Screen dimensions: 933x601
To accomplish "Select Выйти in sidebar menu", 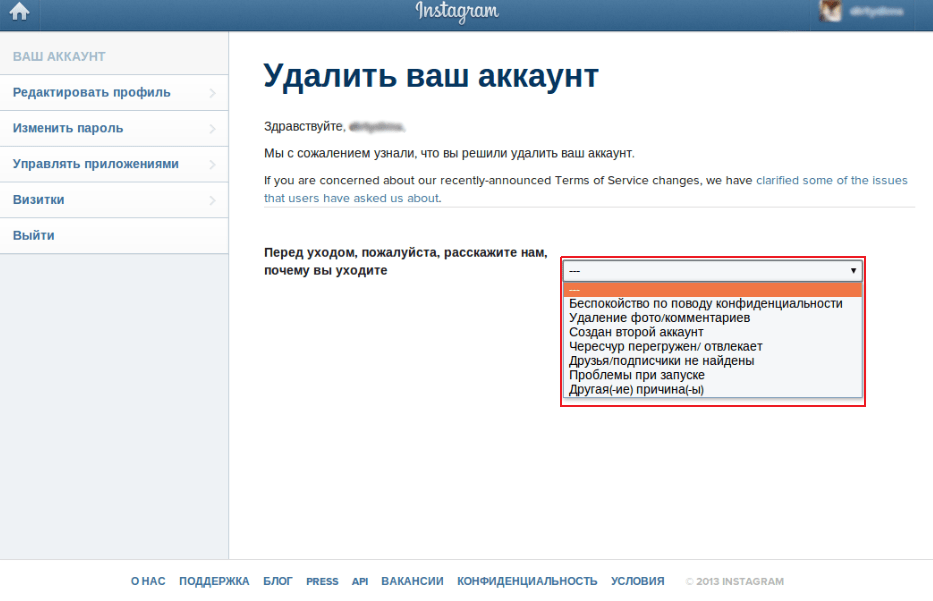I will coord(114,236).
